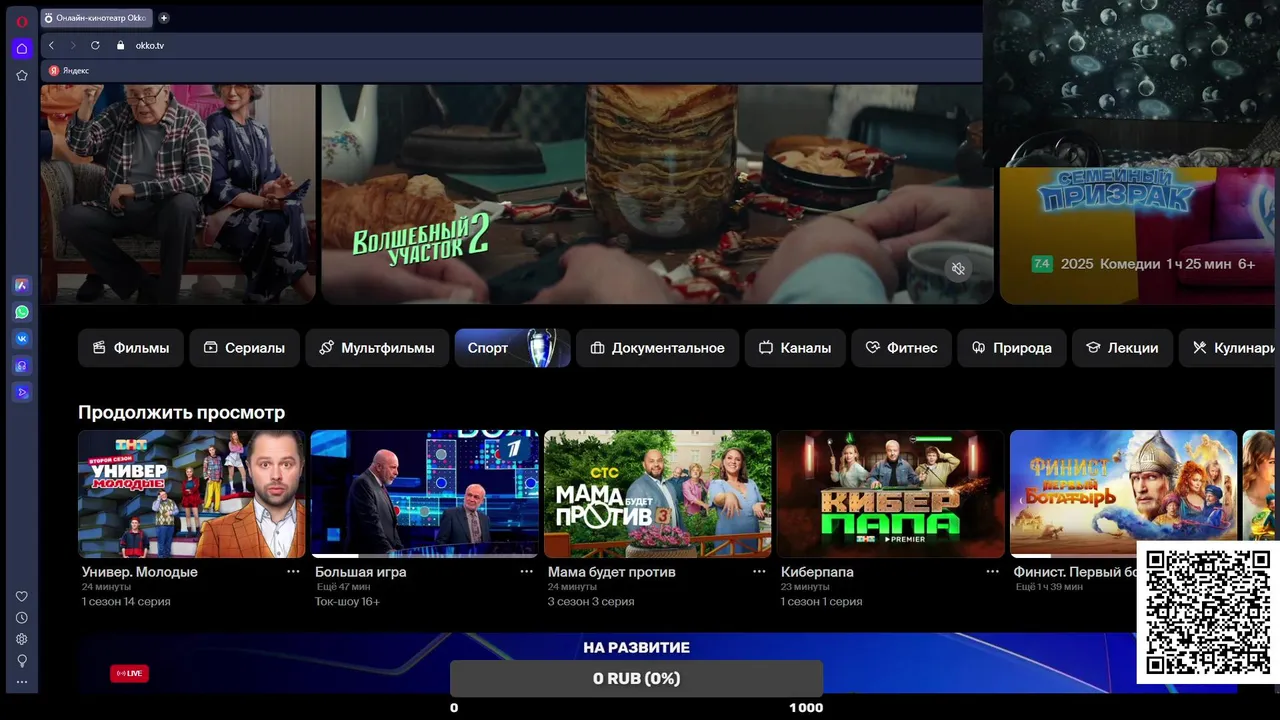
Task: Open the Волшебный участок 2 banner
Action: click(657, 194)
